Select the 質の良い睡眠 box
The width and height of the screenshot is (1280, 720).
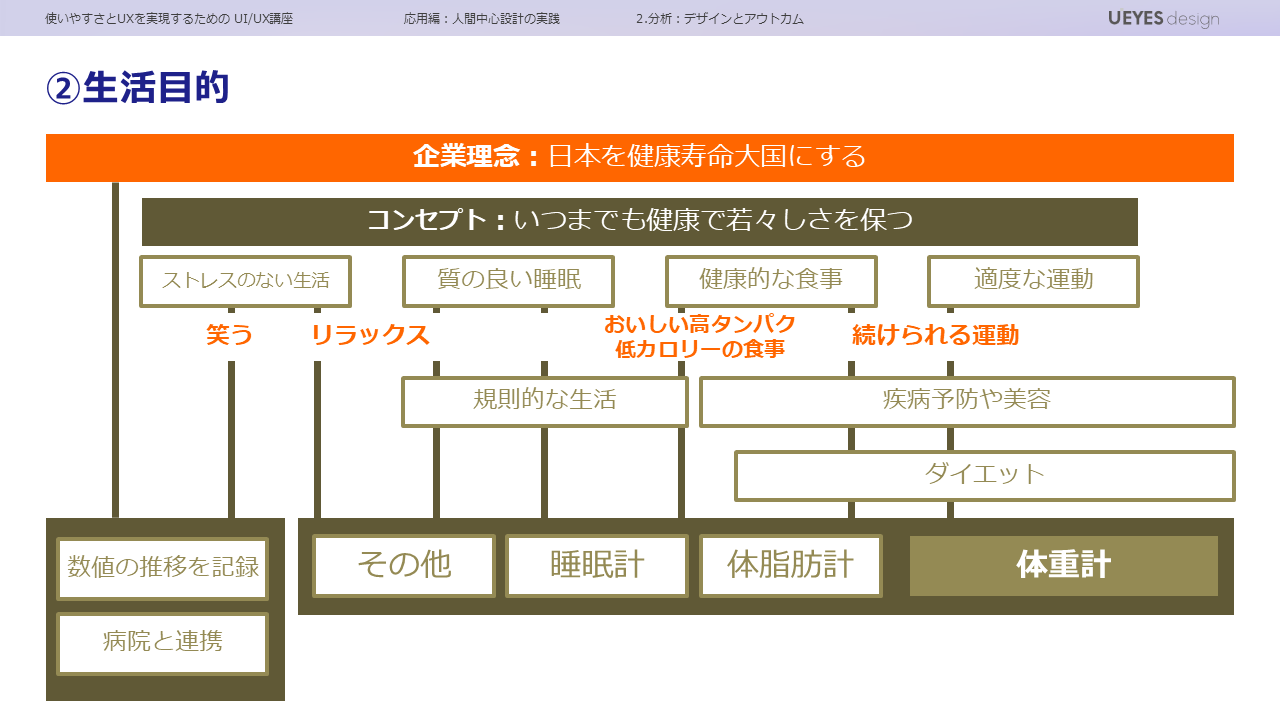pyautogui.click(x=508, y=281)
